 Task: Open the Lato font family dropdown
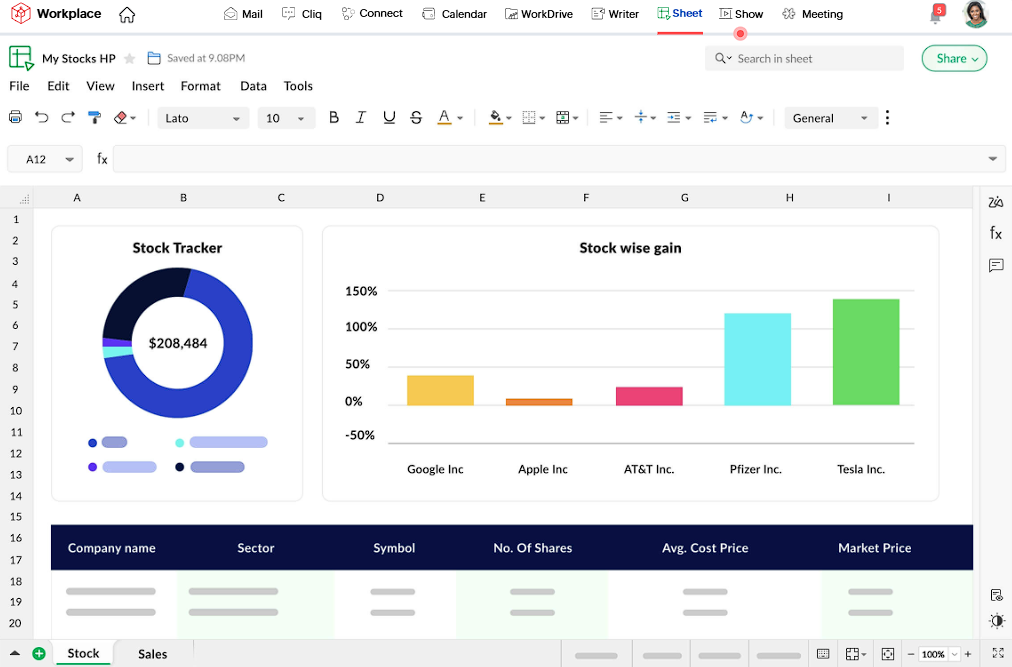coord(202,118)
